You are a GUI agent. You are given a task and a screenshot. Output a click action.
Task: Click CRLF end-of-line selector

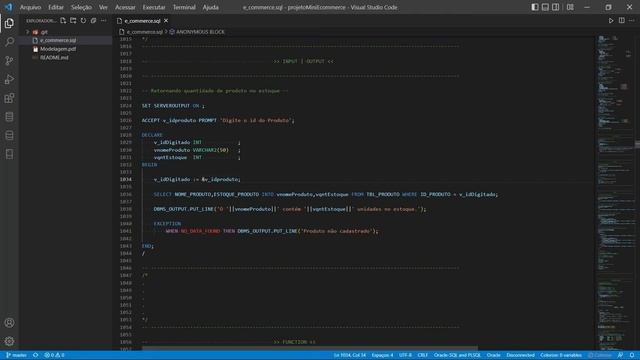pyautogui.click(x=422, y=355)
